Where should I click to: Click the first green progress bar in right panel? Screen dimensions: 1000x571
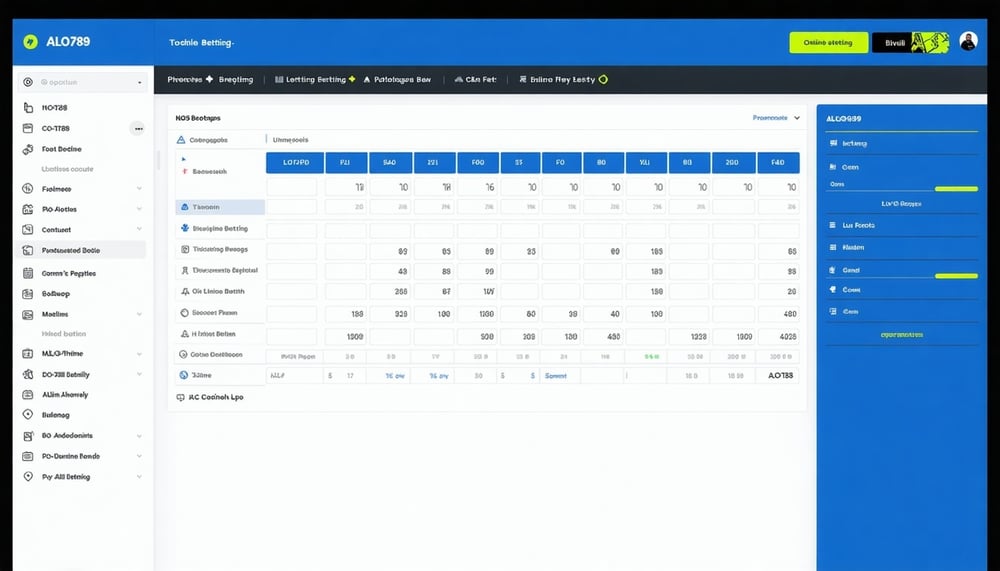[x=955, y=188]
